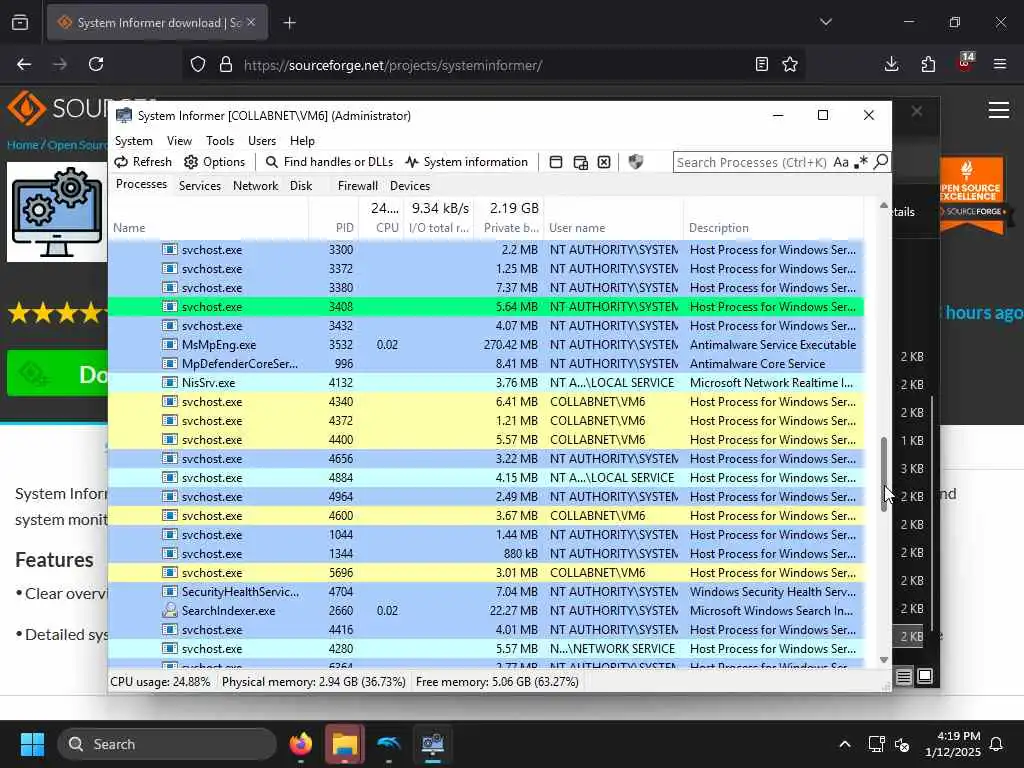The width and height of the screenshot is (1024, 768).
Task: Open the Help menu
Action: click(302, 141)
